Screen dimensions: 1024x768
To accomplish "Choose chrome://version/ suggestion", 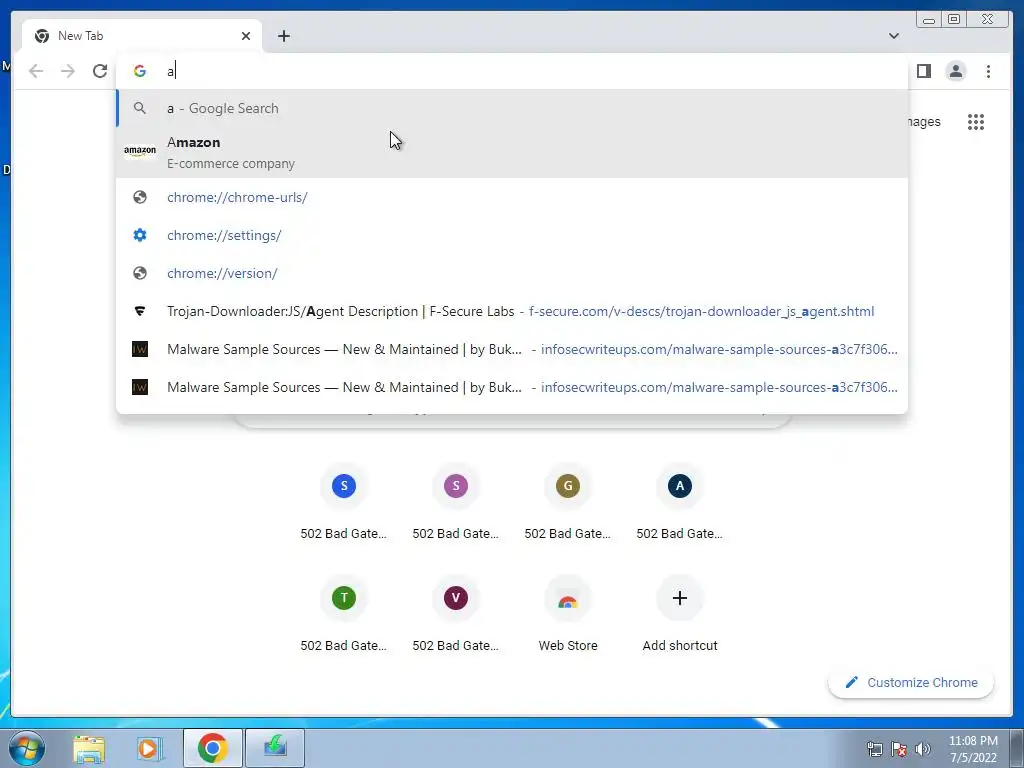I will point(512,273).
